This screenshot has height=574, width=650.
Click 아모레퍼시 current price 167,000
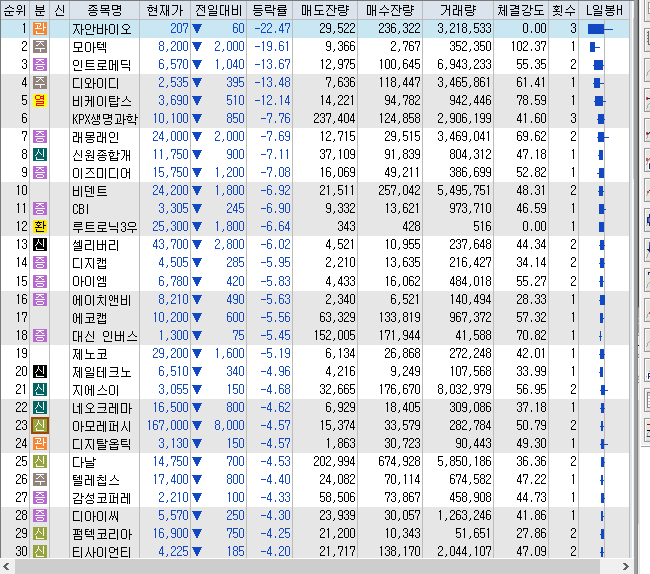pos(168,426)
